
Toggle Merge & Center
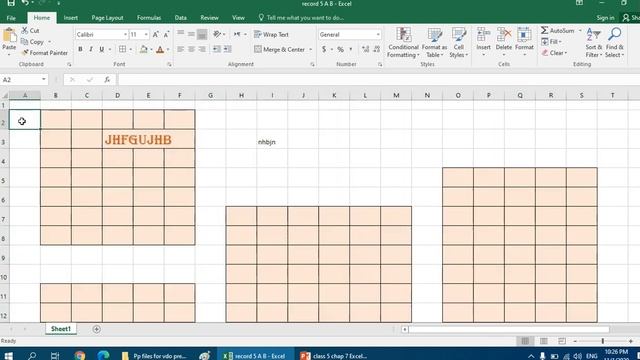click(x=280, y=49)
